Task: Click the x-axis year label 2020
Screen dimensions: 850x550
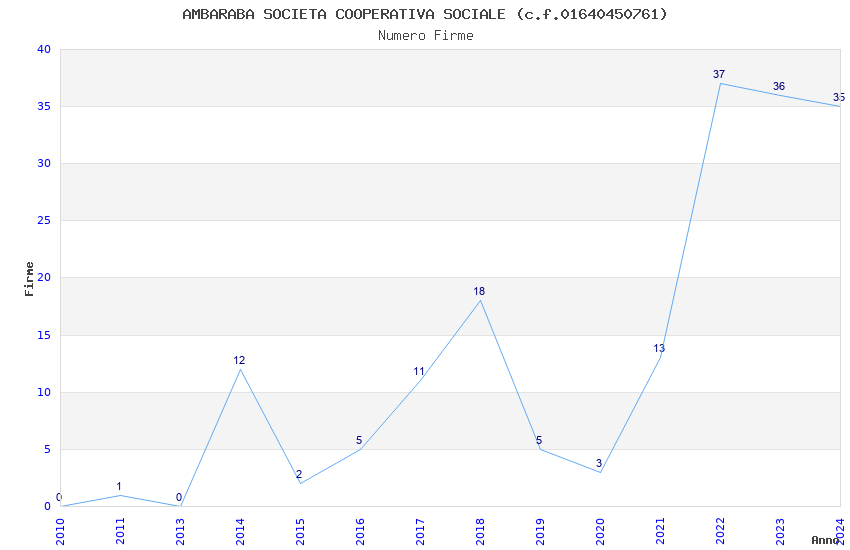Action: pos(600,532)
